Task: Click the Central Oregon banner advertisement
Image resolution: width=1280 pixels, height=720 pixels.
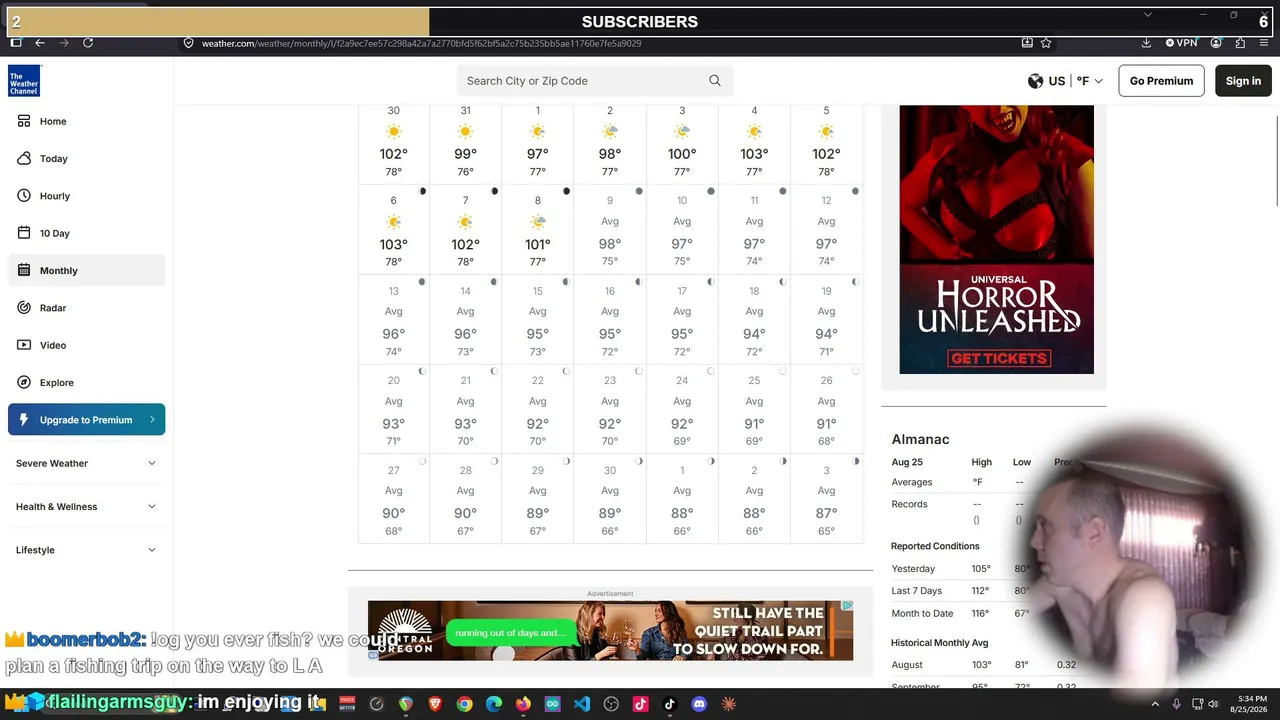Action: click(610, 631)
